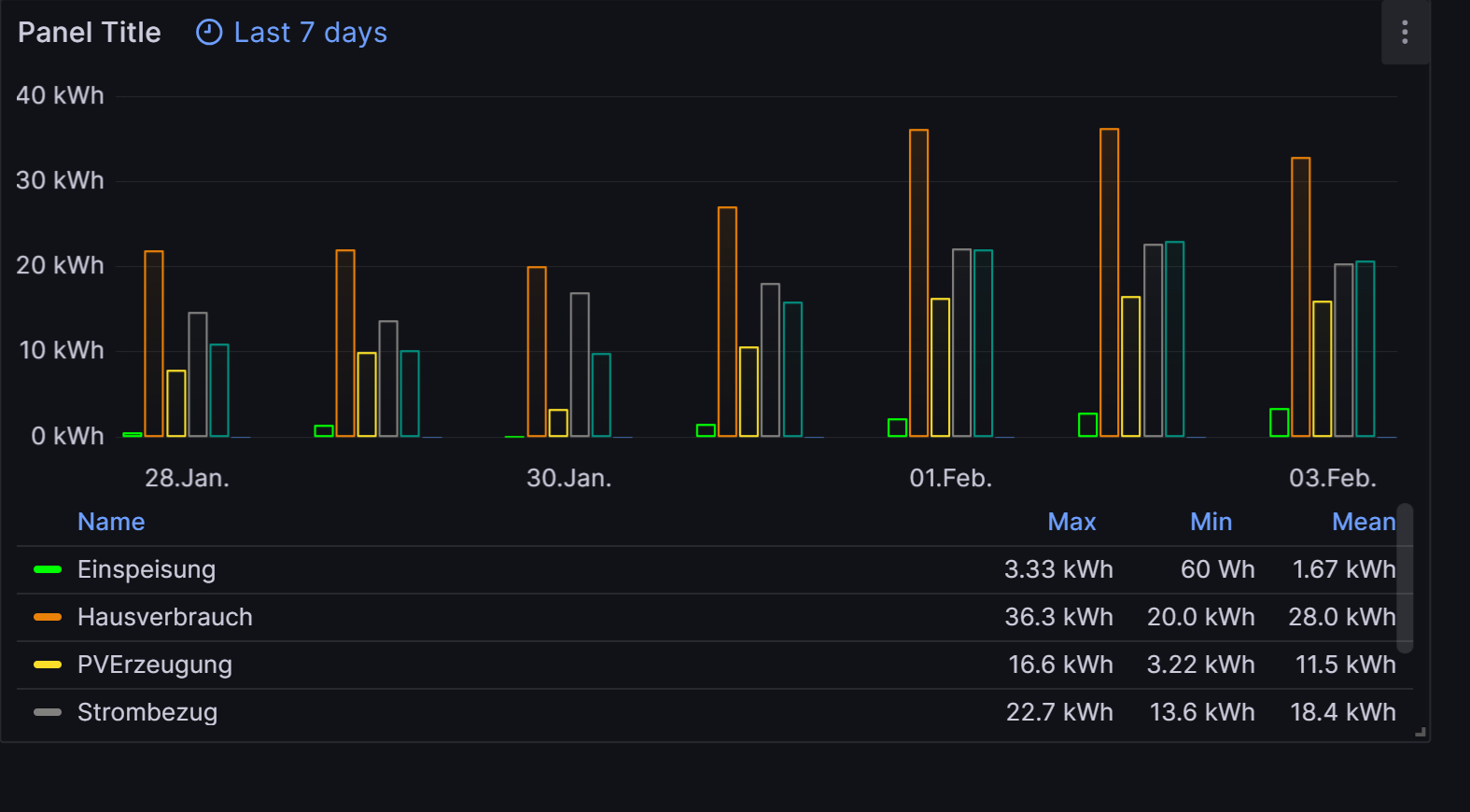Change the yellow PVErzeugung series color
This screenshot has height=812, width=1470.
coord(48,665)
